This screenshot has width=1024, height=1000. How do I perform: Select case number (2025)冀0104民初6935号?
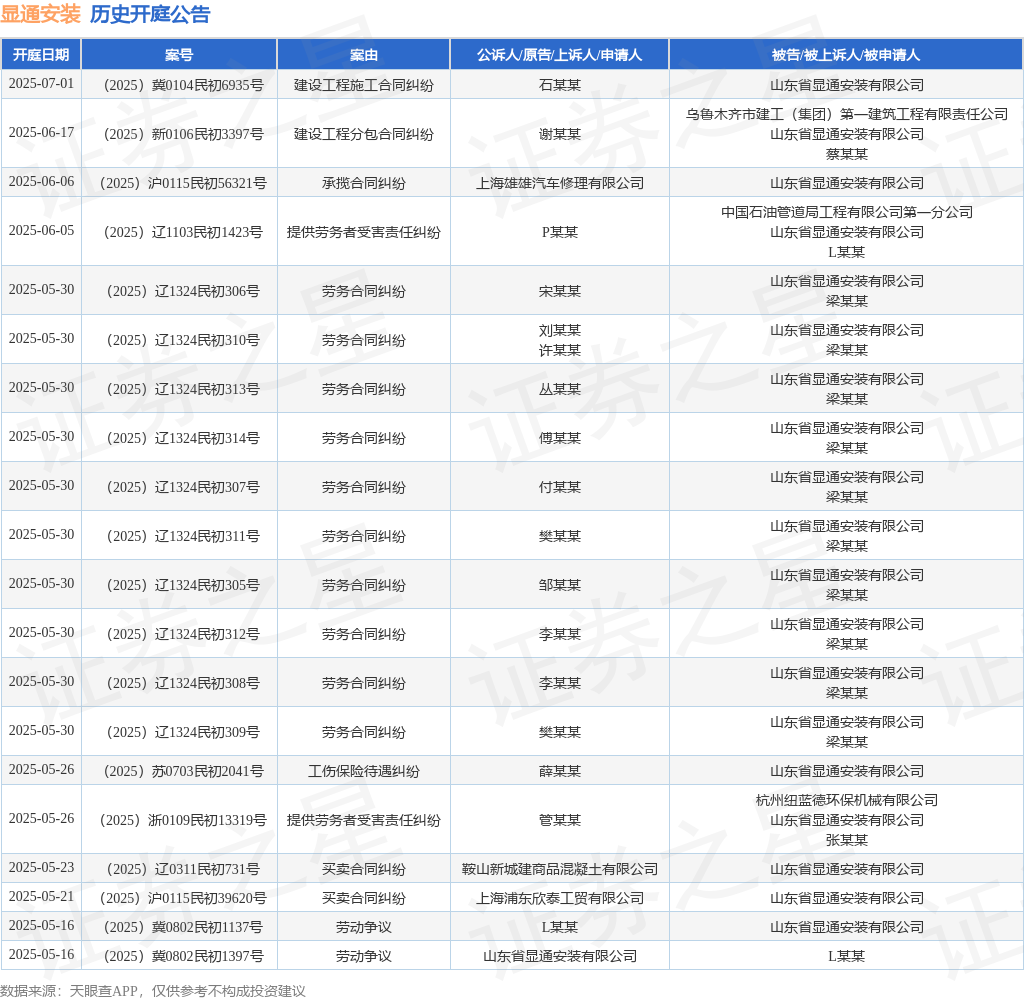click(183, 85)
